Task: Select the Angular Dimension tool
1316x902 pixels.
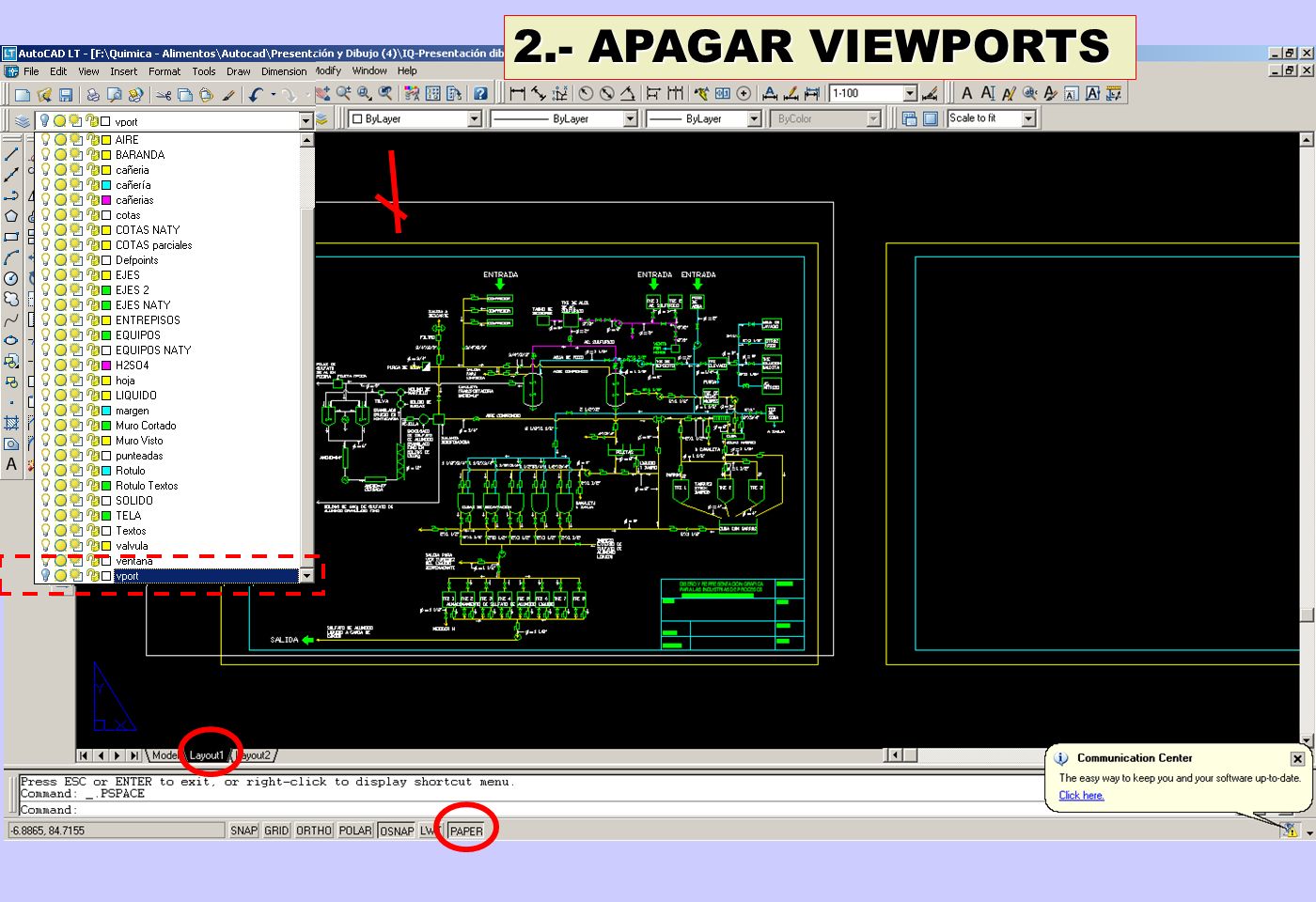Action: click(x=628, y=93)
